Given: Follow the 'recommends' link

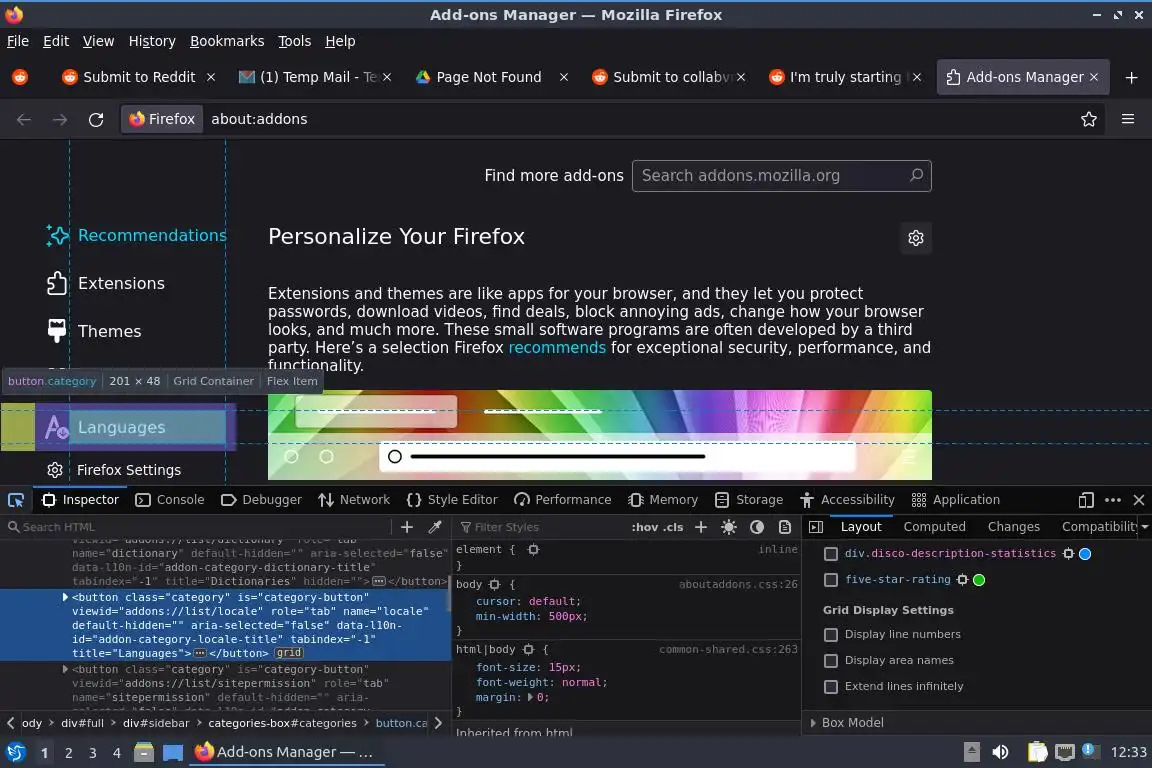Looking at the screenshot, I should [x=557, y=348].
